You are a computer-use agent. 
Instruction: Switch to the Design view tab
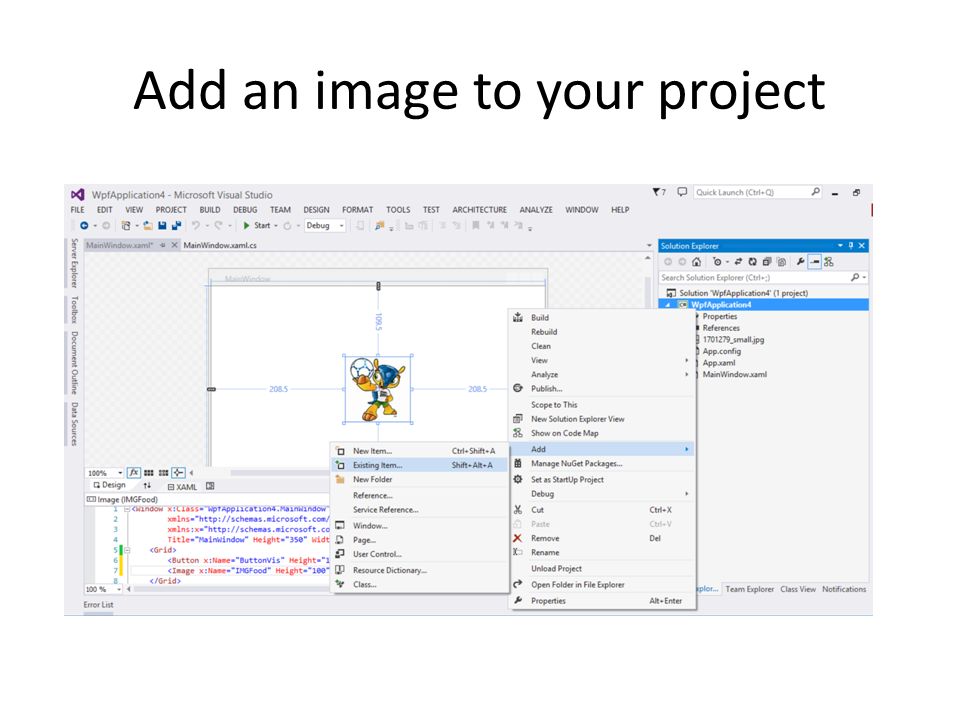(x=110, y=485)
